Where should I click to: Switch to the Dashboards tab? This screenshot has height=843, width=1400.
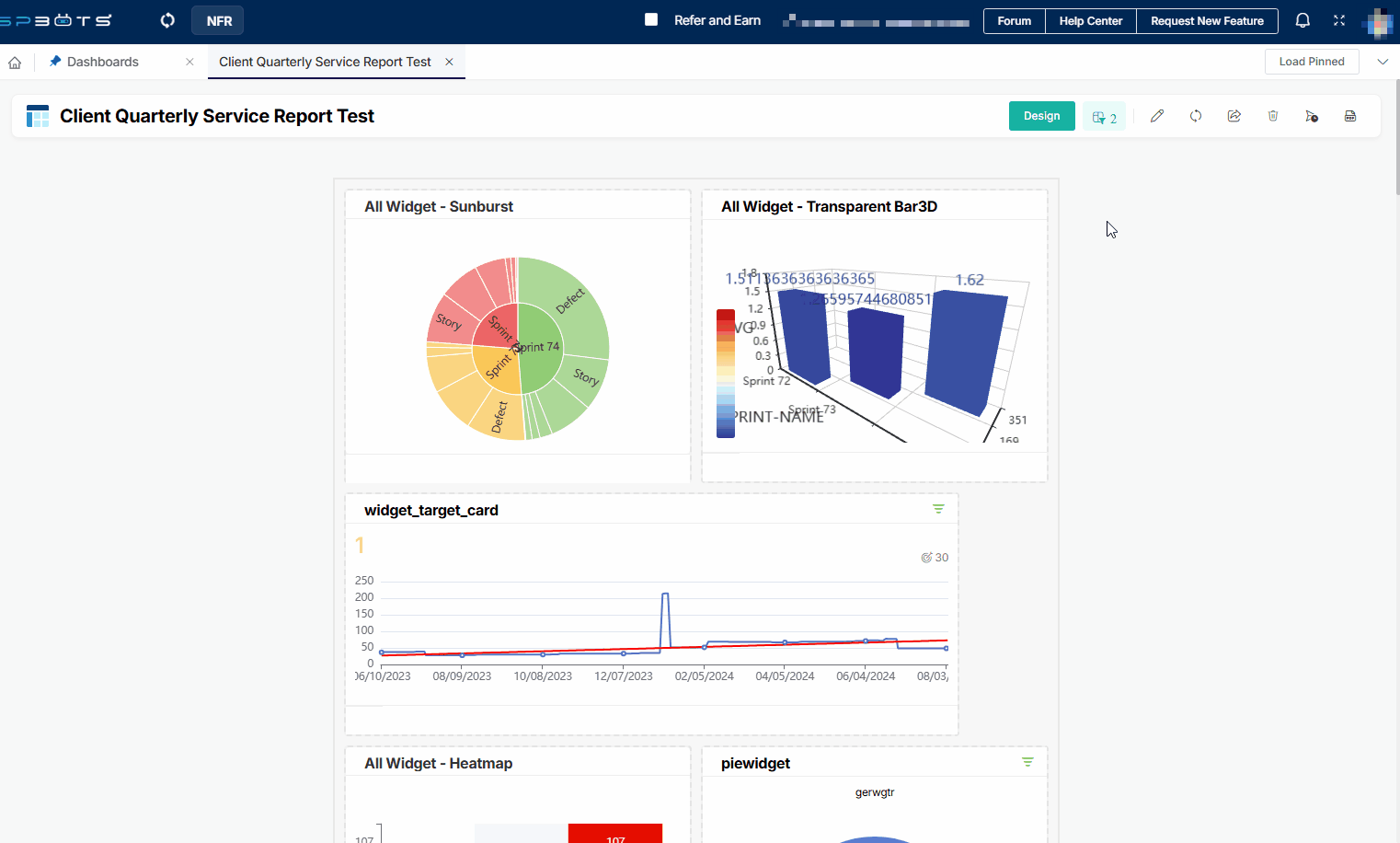pos(103,61)
